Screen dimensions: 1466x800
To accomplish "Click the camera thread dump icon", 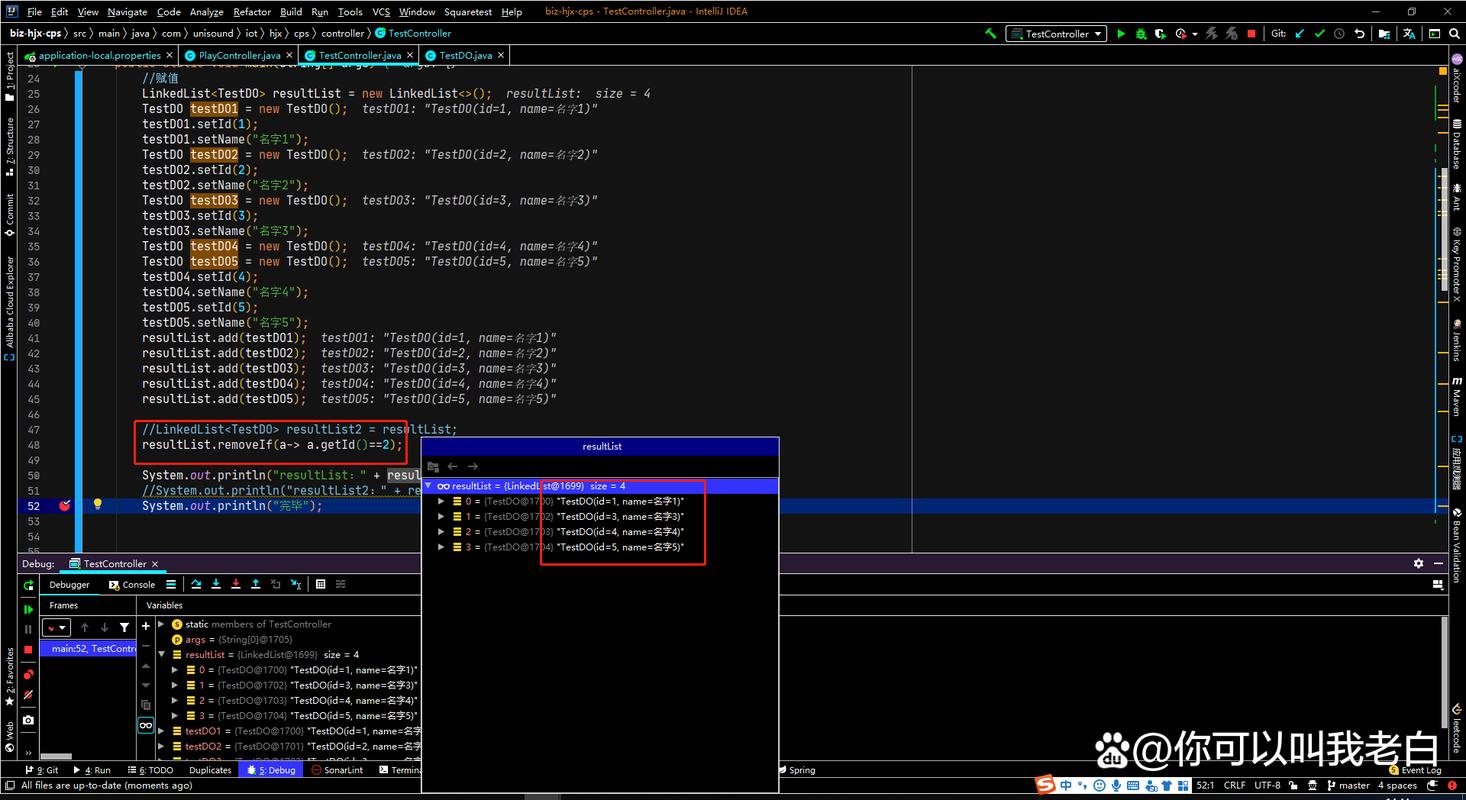I will tap(28, 720).
